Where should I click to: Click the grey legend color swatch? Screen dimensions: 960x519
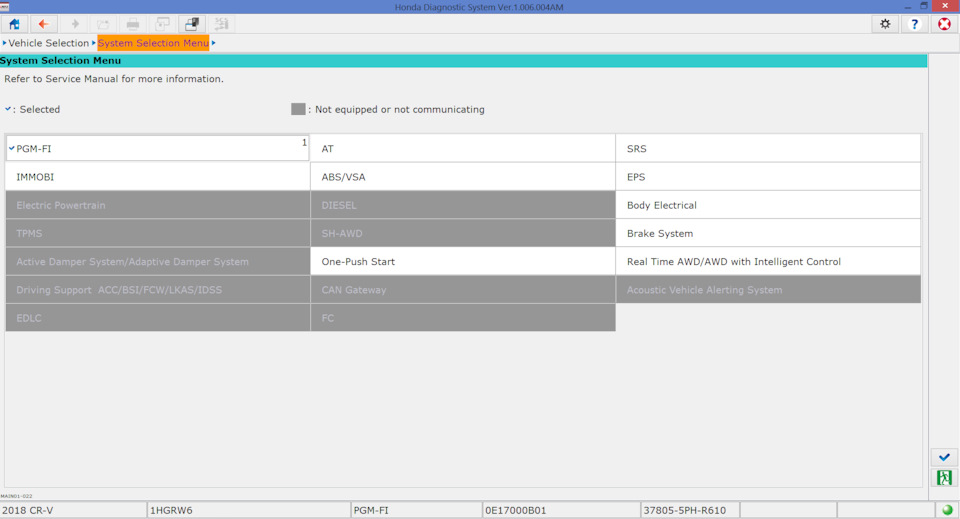tap(298, 109)
